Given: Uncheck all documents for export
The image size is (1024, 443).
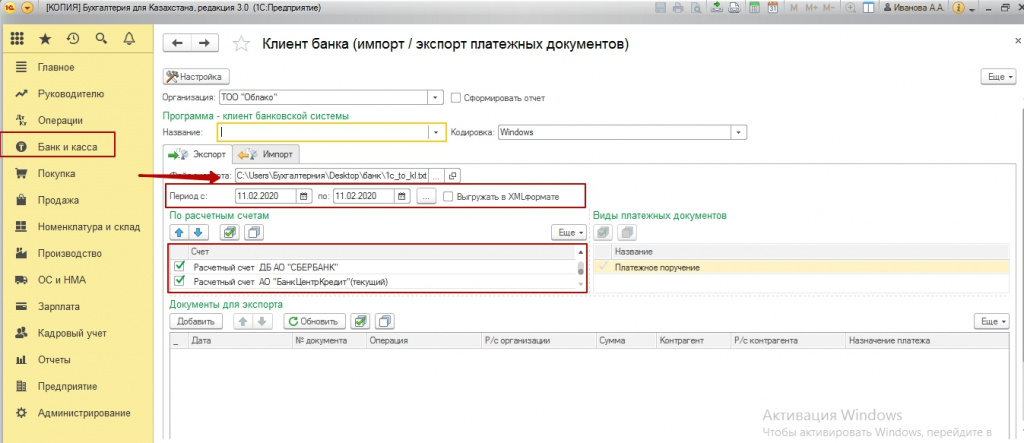Looking at the screenshot, I should pos(386,321).
